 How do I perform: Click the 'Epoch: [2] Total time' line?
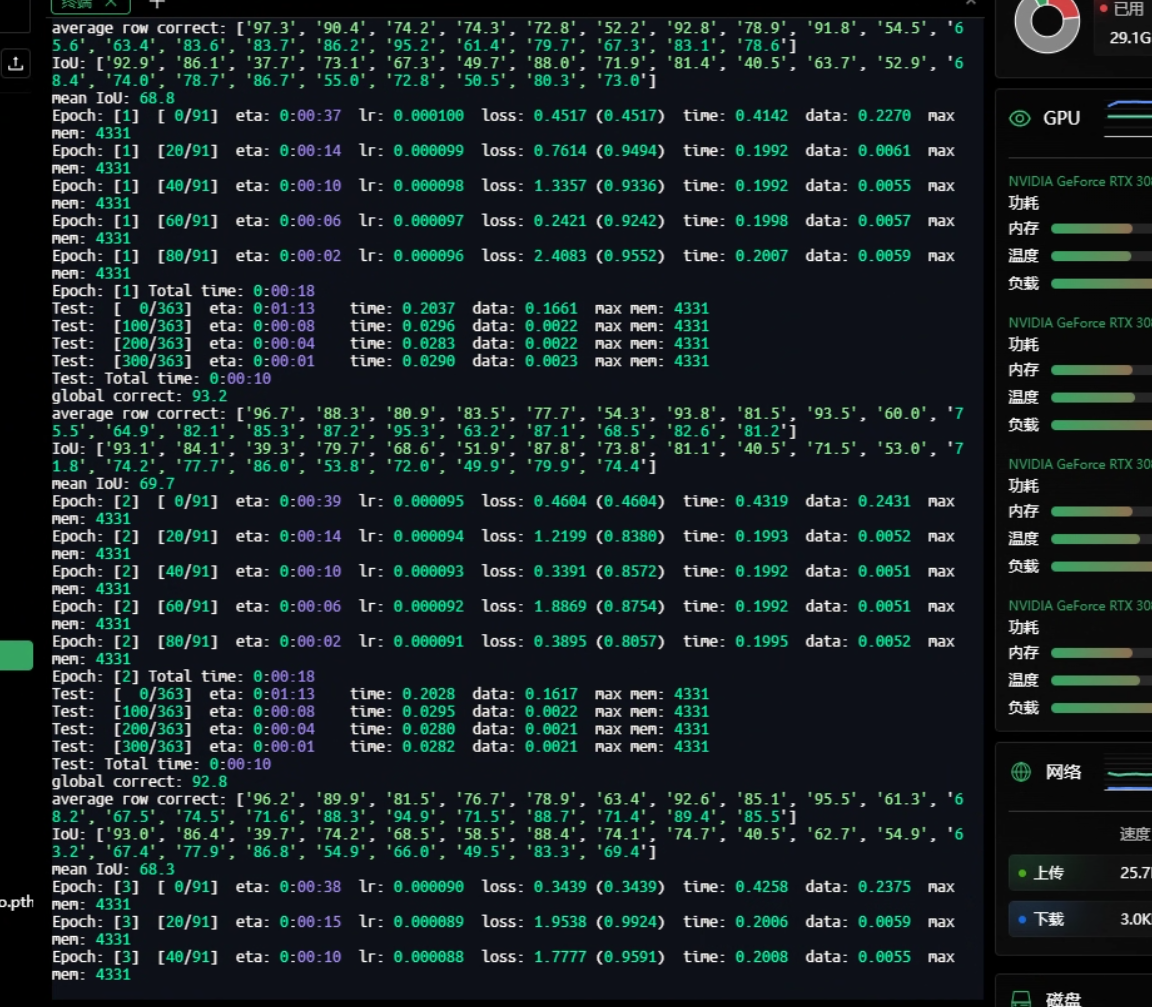tap(183, 676)
